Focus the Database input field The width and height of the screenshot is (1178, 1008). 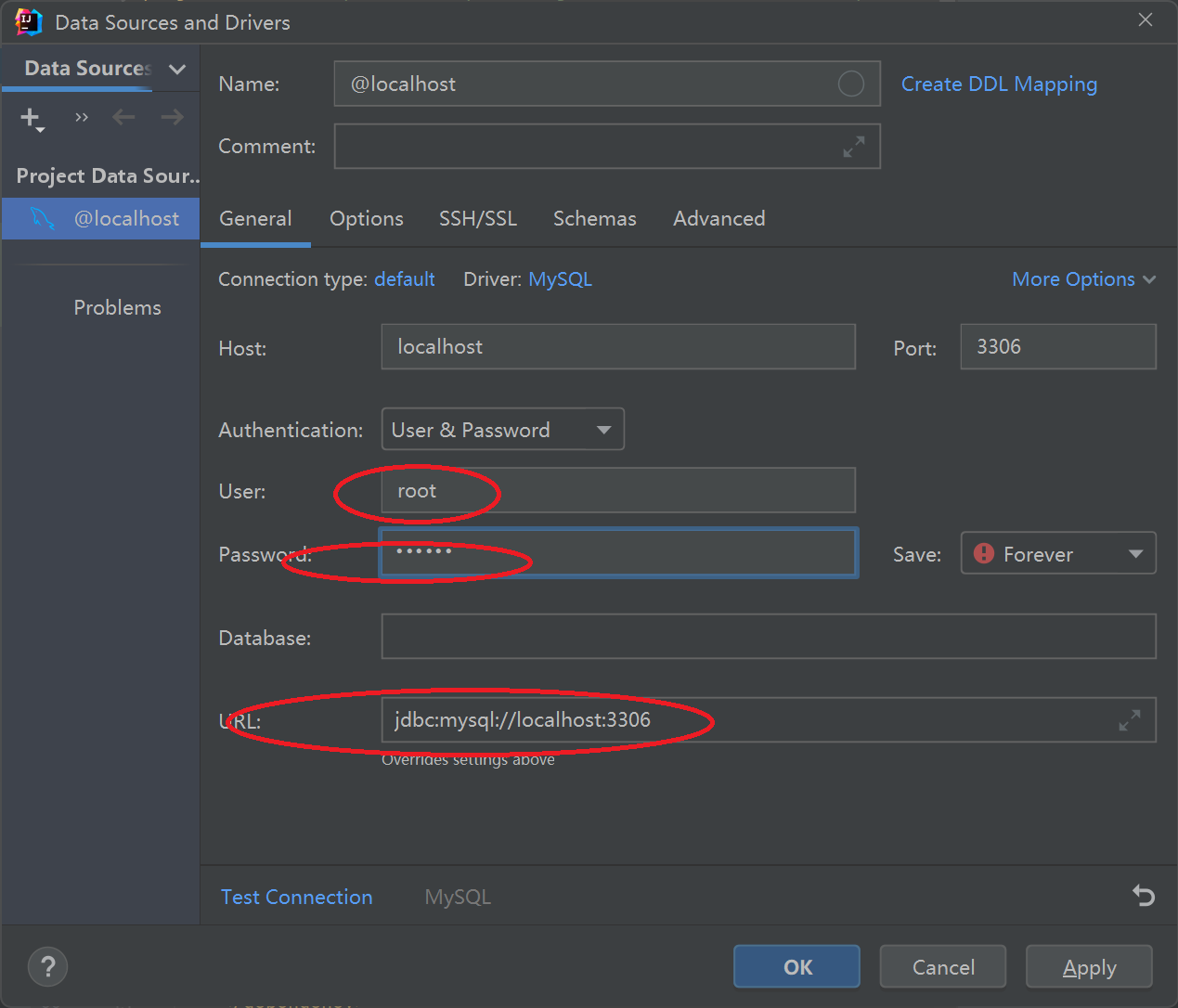click(769, 637)
